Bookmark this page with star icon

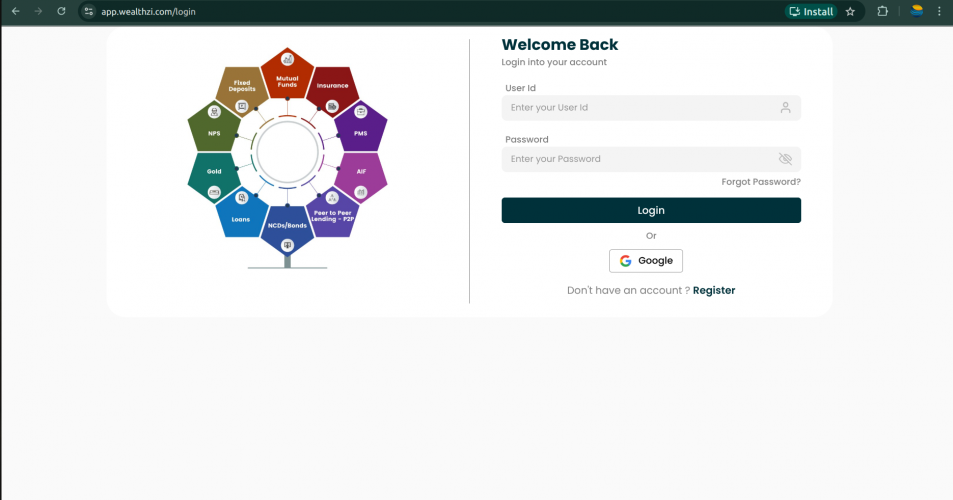(x=850, y=12)
